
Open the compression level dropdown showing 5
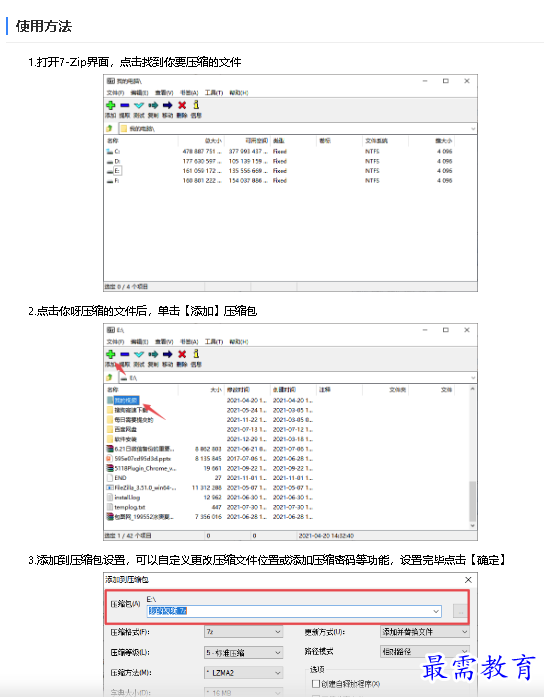click(x=243, y=652)
